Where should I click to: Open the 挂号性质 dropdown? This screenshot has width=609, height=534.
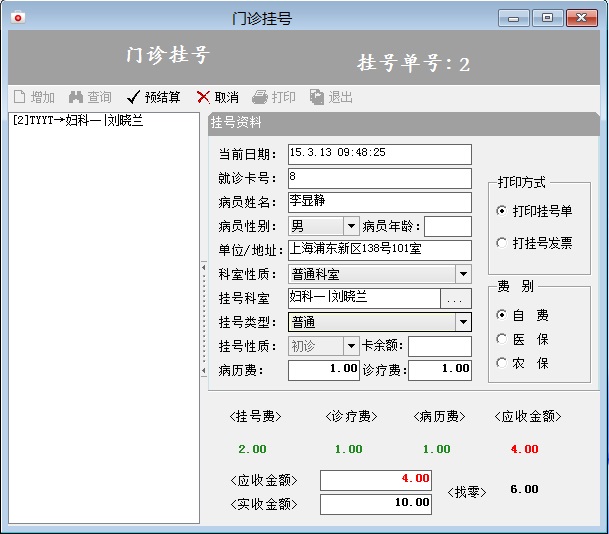tap(351, 346)
